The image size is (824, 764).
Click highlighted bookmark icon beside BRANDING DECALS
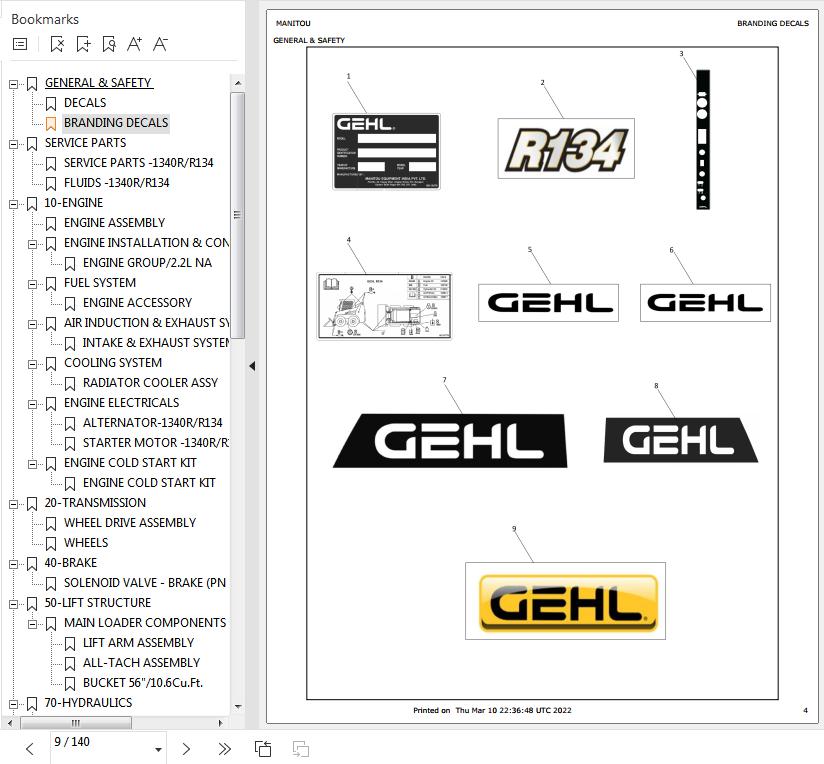click(51, 123)
